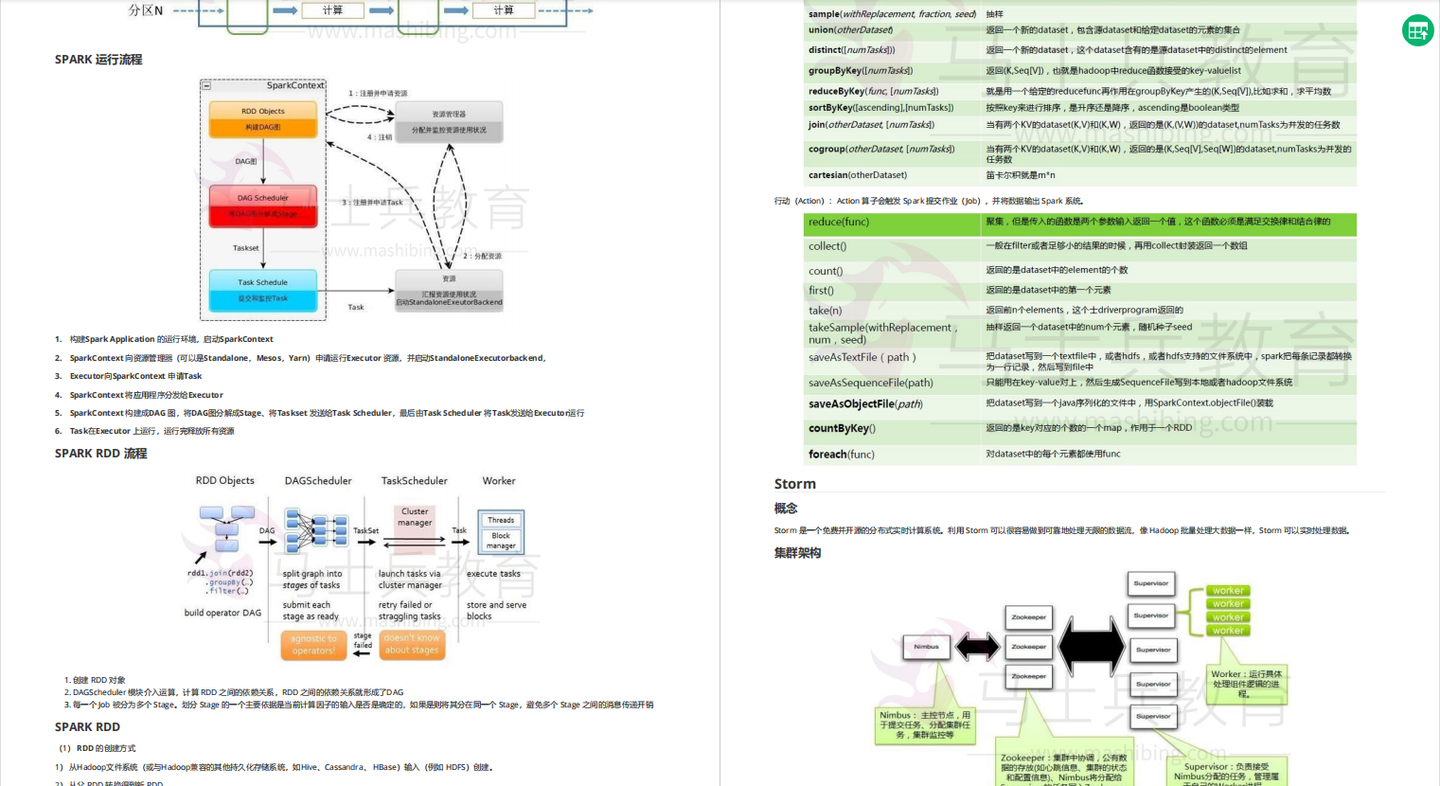
Task: Click the "count()" table cell
Action: tap(892, 271)
